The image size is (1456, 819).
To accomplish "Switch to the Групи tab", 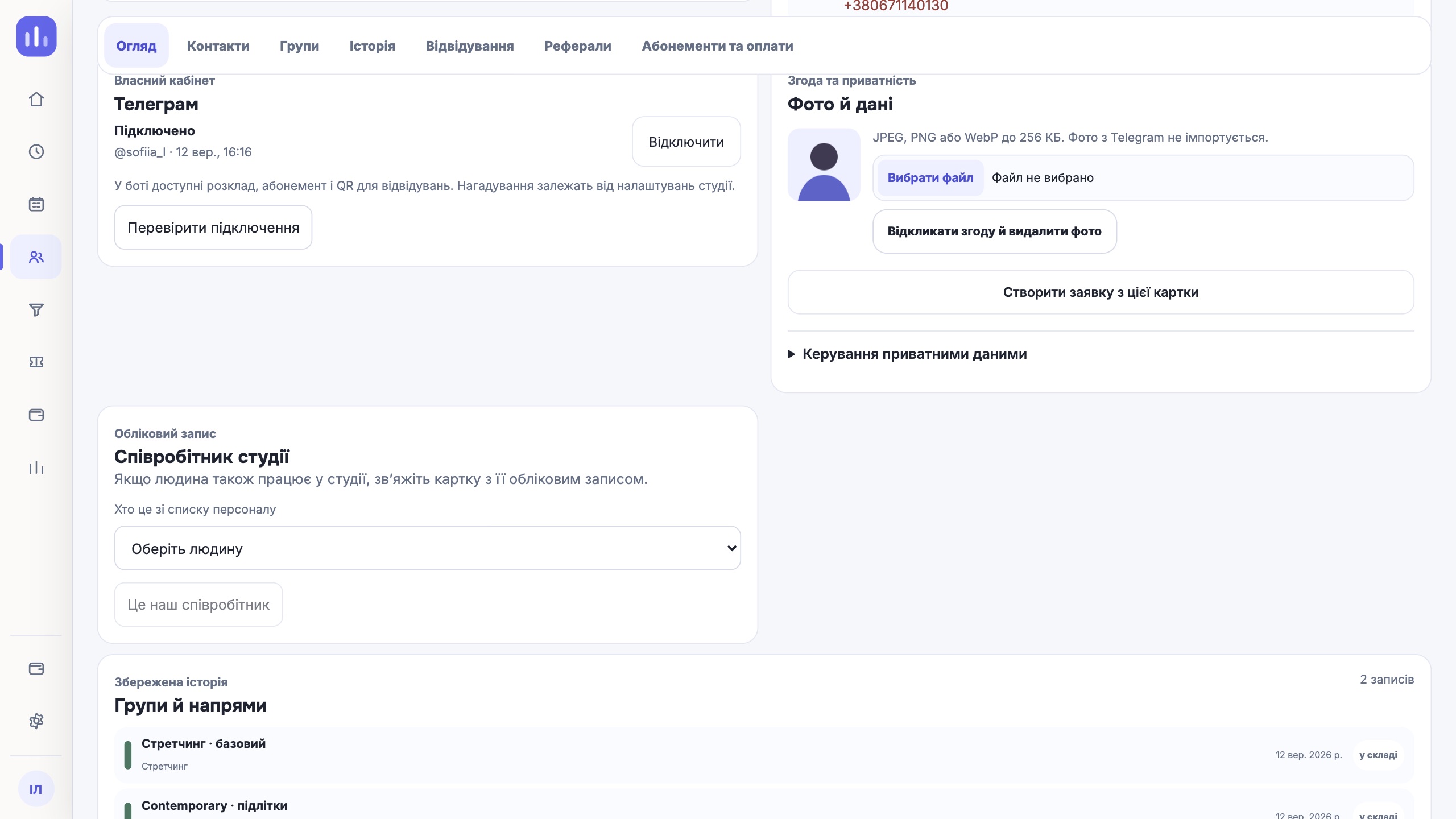I will tap(300, 45).
